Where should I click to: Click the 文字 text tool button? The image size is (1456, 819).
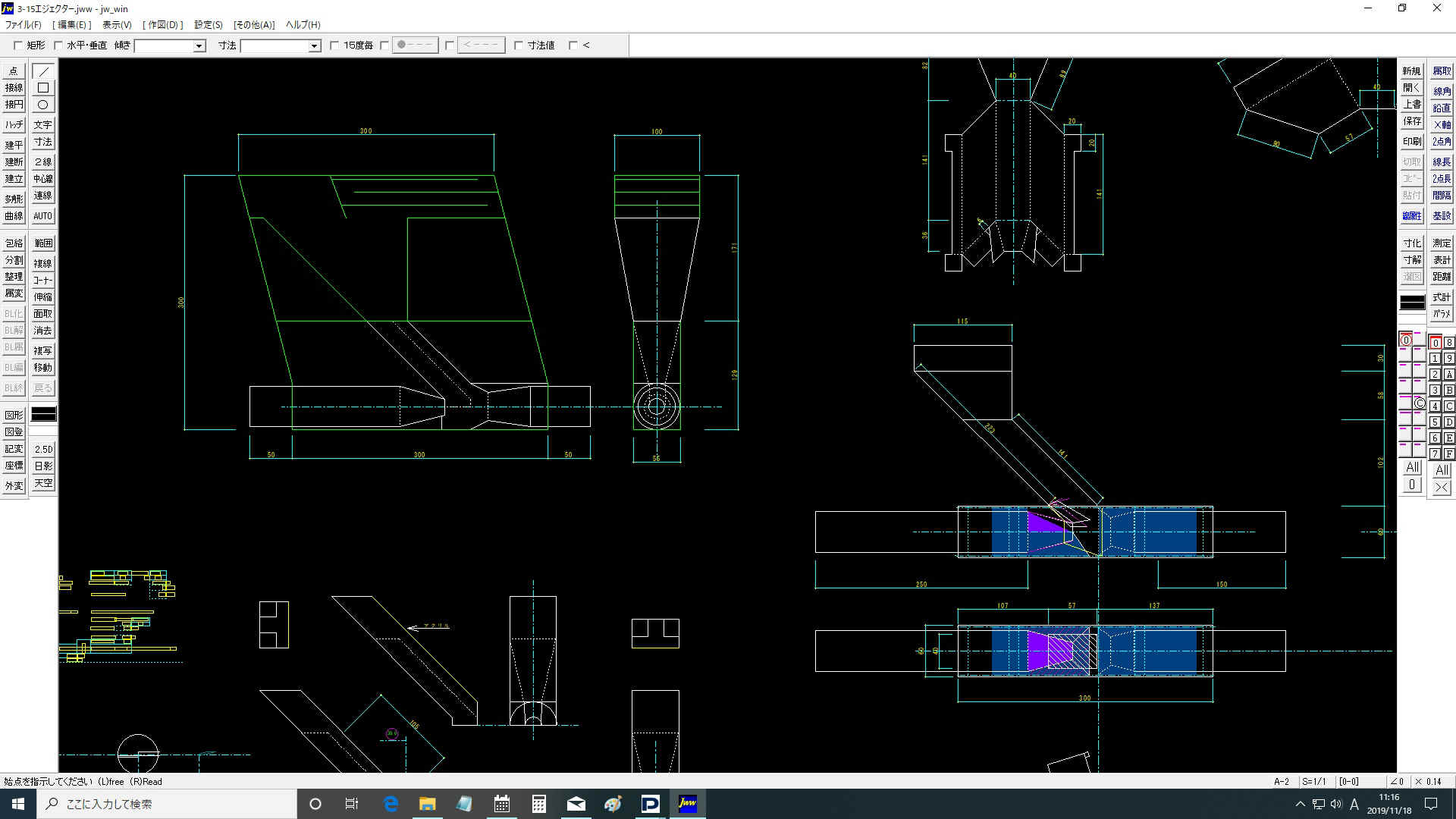(x=43, y=125)
